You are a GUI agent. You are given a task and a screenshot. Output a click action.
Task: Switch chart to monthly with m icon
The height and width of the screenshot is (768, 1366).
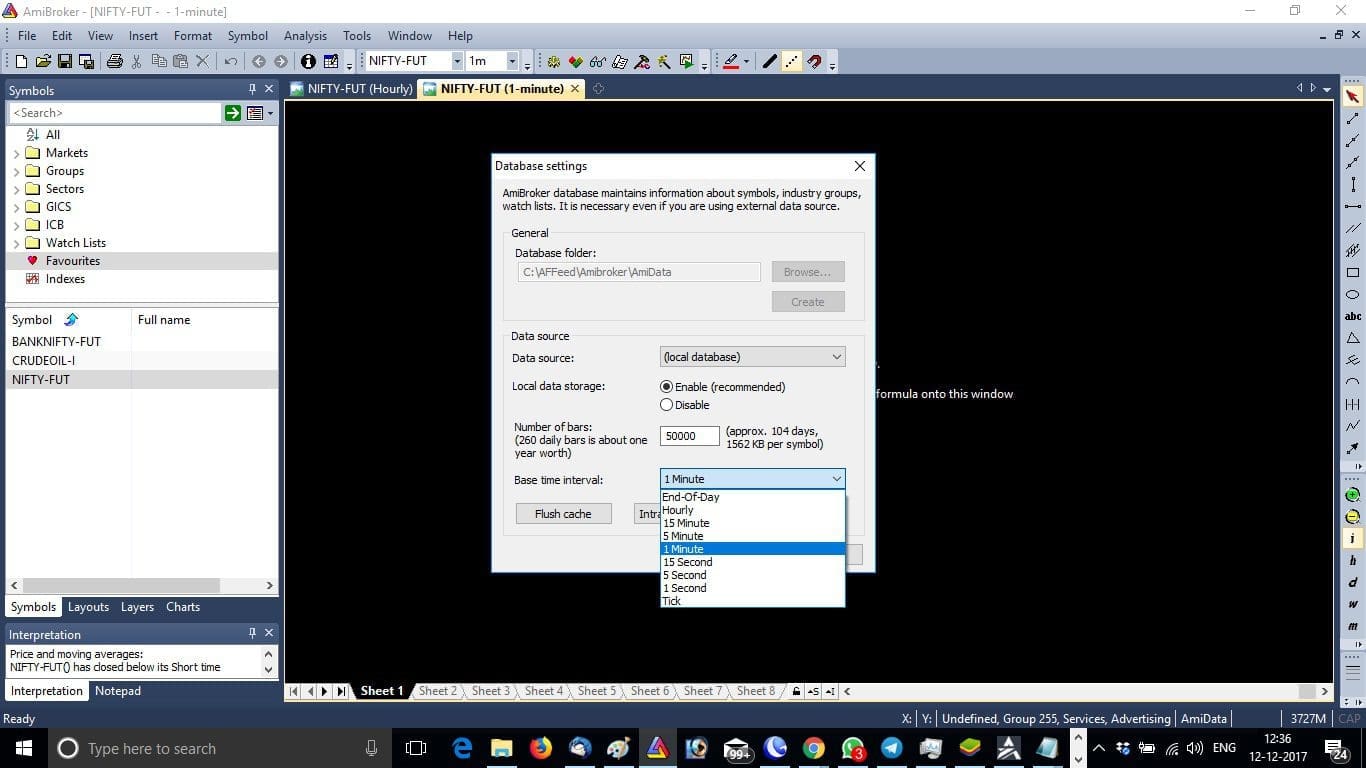(x=1353, y=626)
